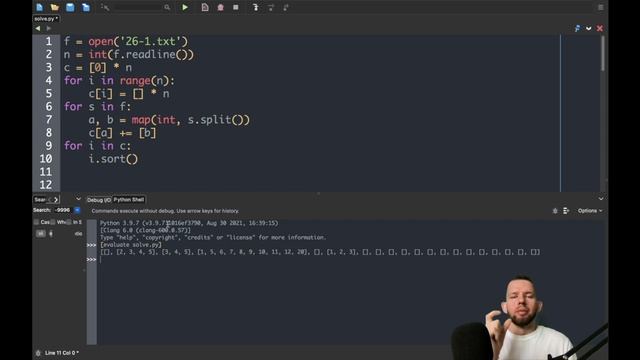The image size is (640, 360).
Task: Go forward in editor history with right arrow
Action: point(49,29)
